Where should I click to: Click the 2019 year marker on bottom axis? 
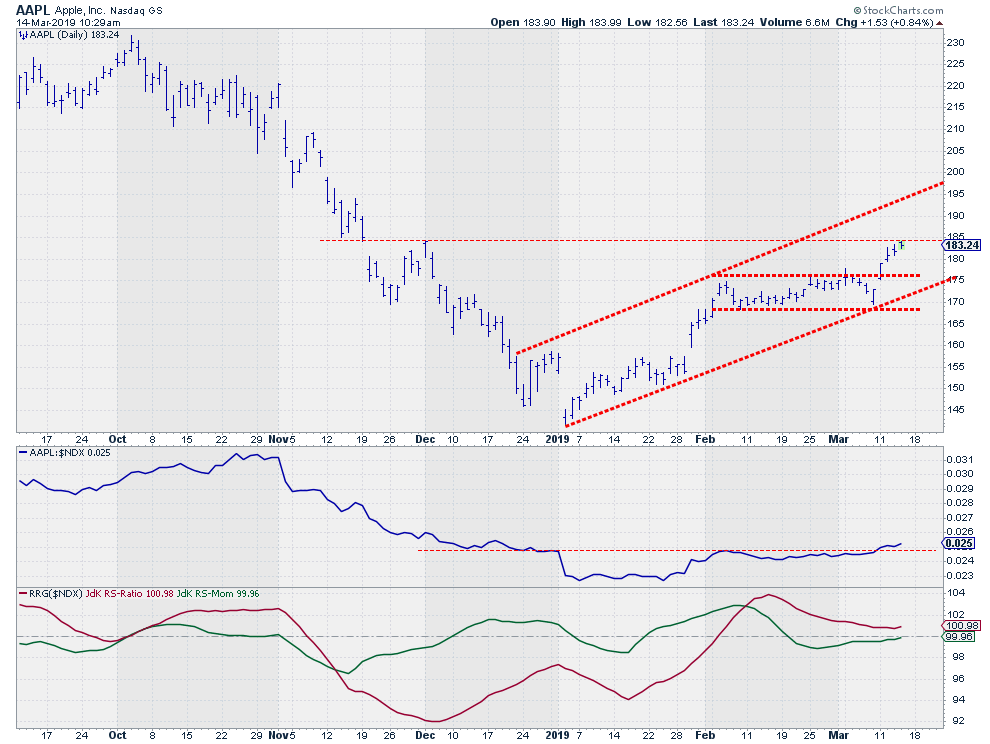coord(558,733)
